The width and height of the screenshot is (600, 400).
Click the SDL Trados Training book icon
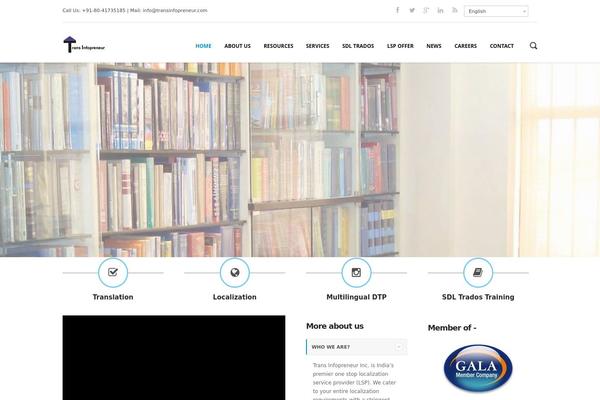point(478,273)
